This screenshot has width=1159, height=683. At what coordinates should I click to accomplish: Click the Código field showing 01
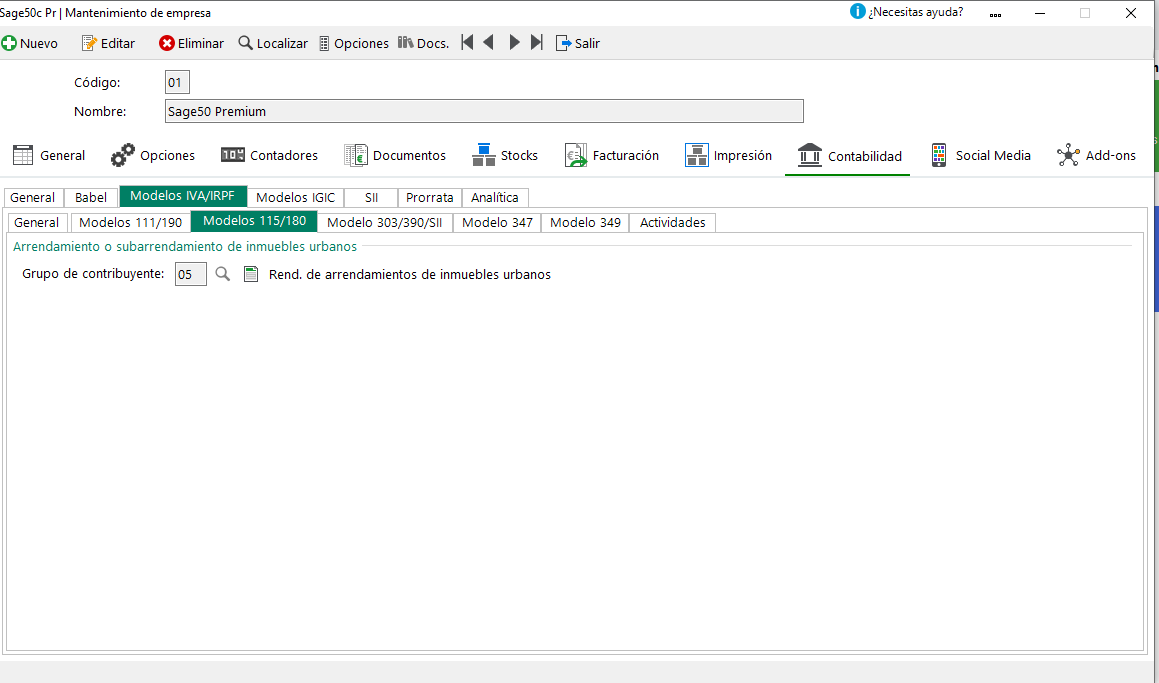click(x=177, y=82)
